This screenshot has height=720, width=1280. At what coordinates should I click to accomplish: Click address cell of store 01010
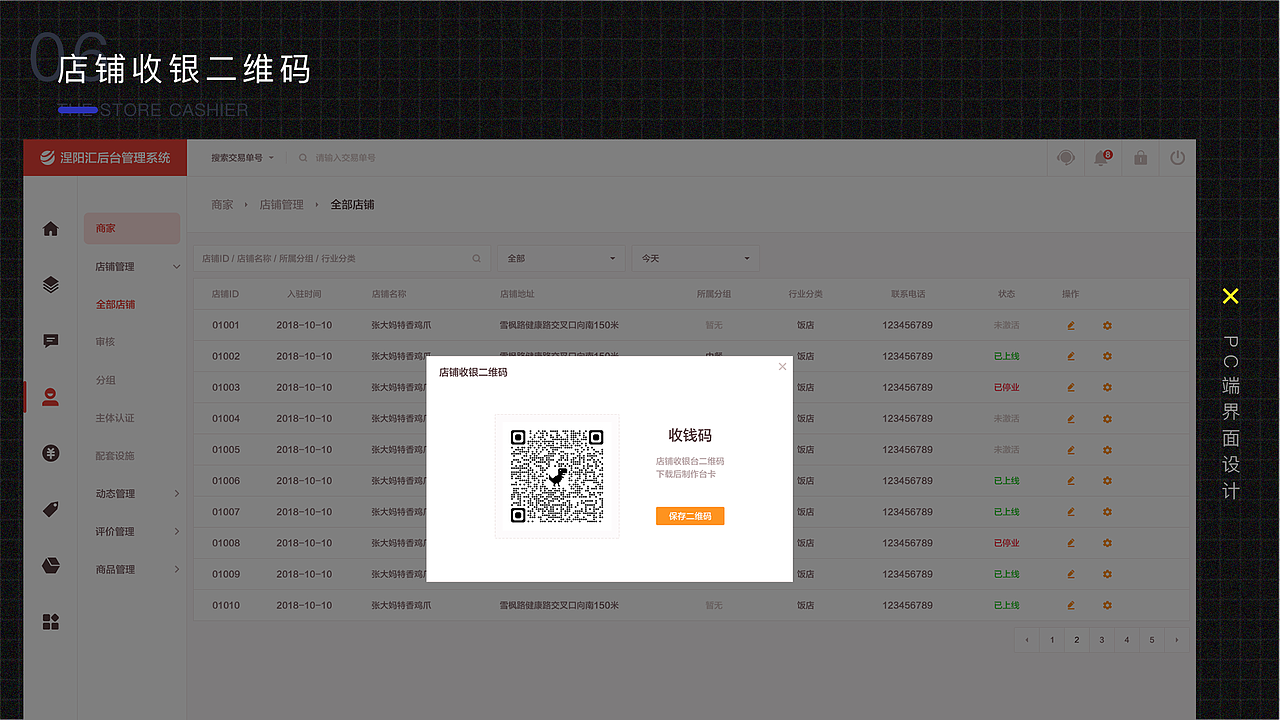(x=559, y=605)
